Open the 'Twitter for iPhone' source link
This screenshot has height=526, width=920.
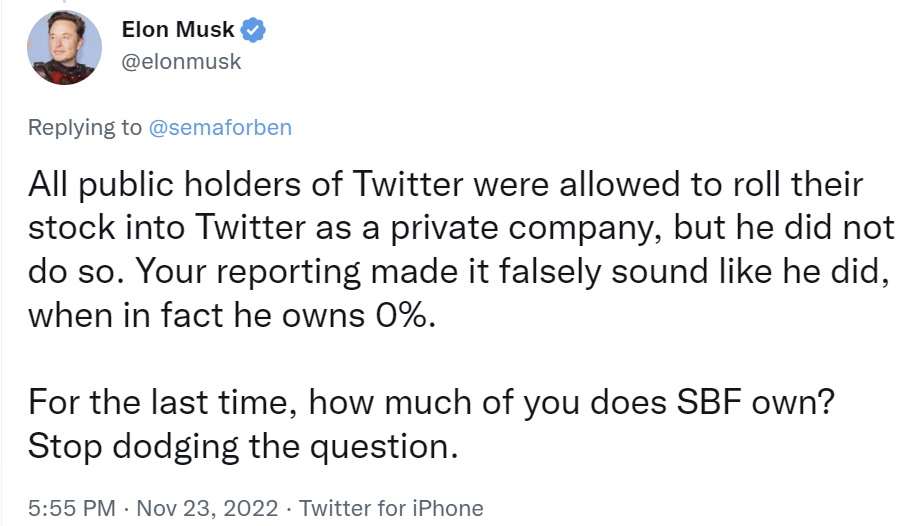pyautogui.click(x=392, y=508)
